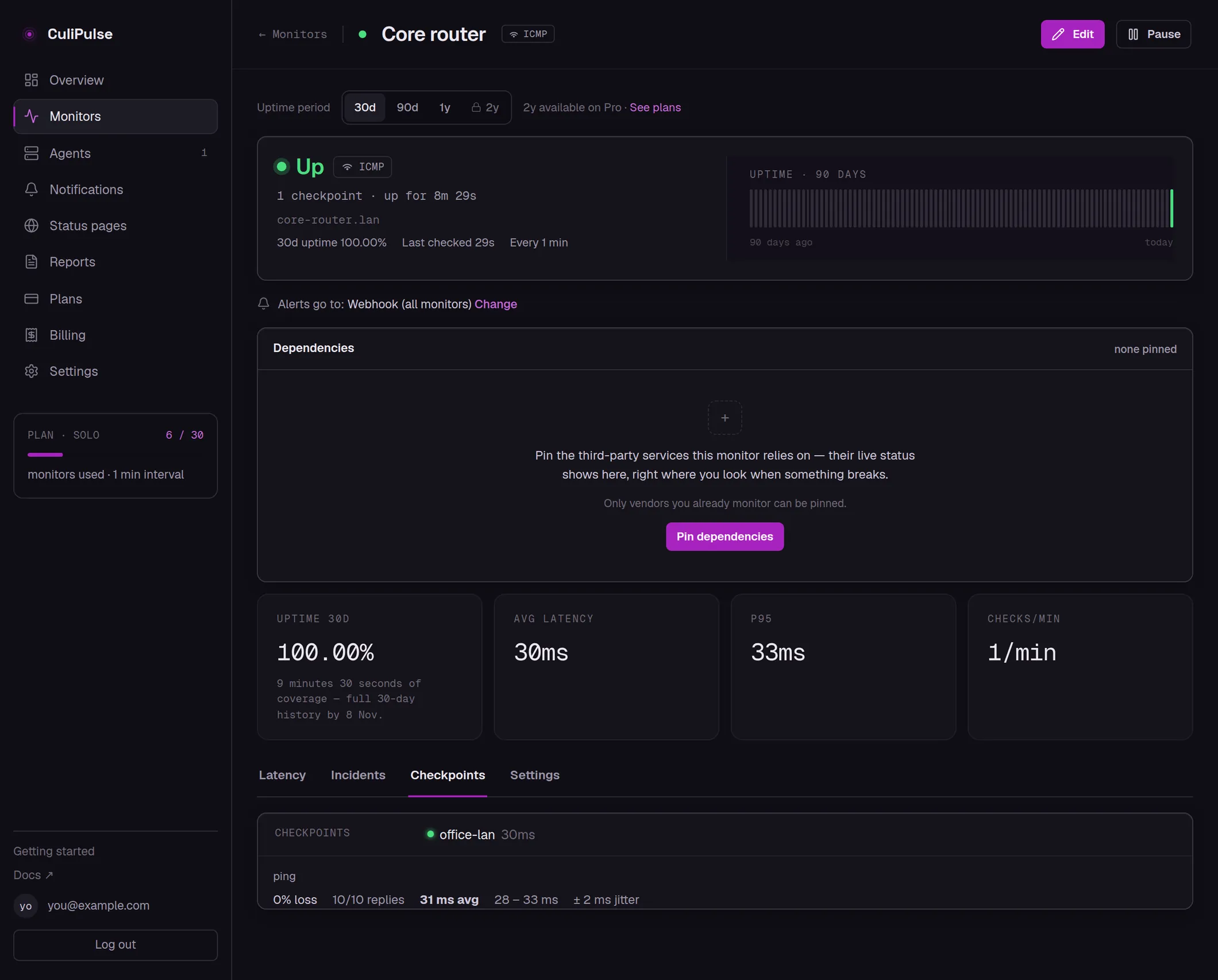Click the pause bars icon
Viewport: 1218px width, 980px height.
[x=1133, y=34]
